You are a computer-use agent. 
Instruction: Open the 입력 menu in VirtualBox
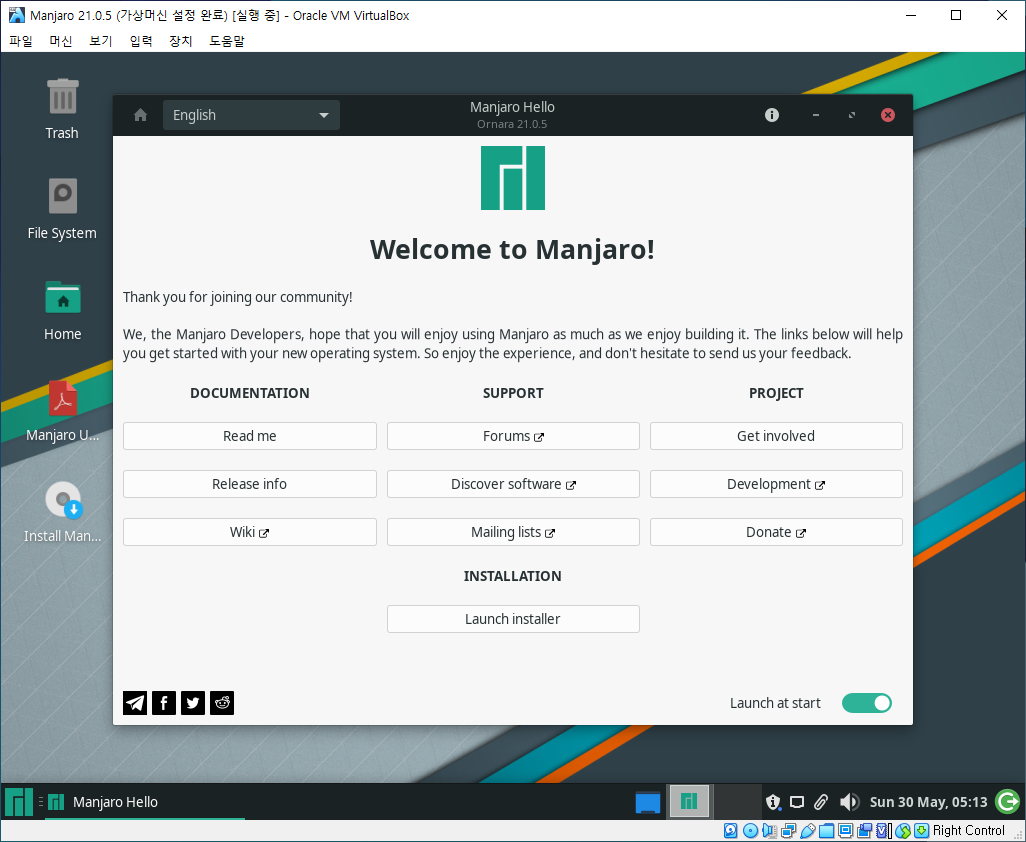pos(141,41)
